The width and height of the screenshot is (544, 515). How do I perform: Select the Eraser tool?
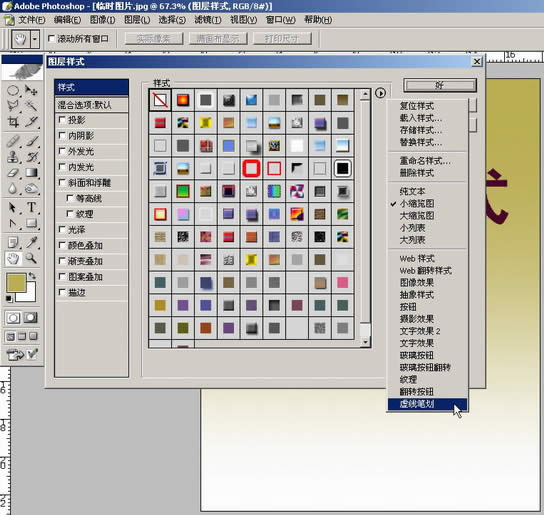tap(13, 172)
